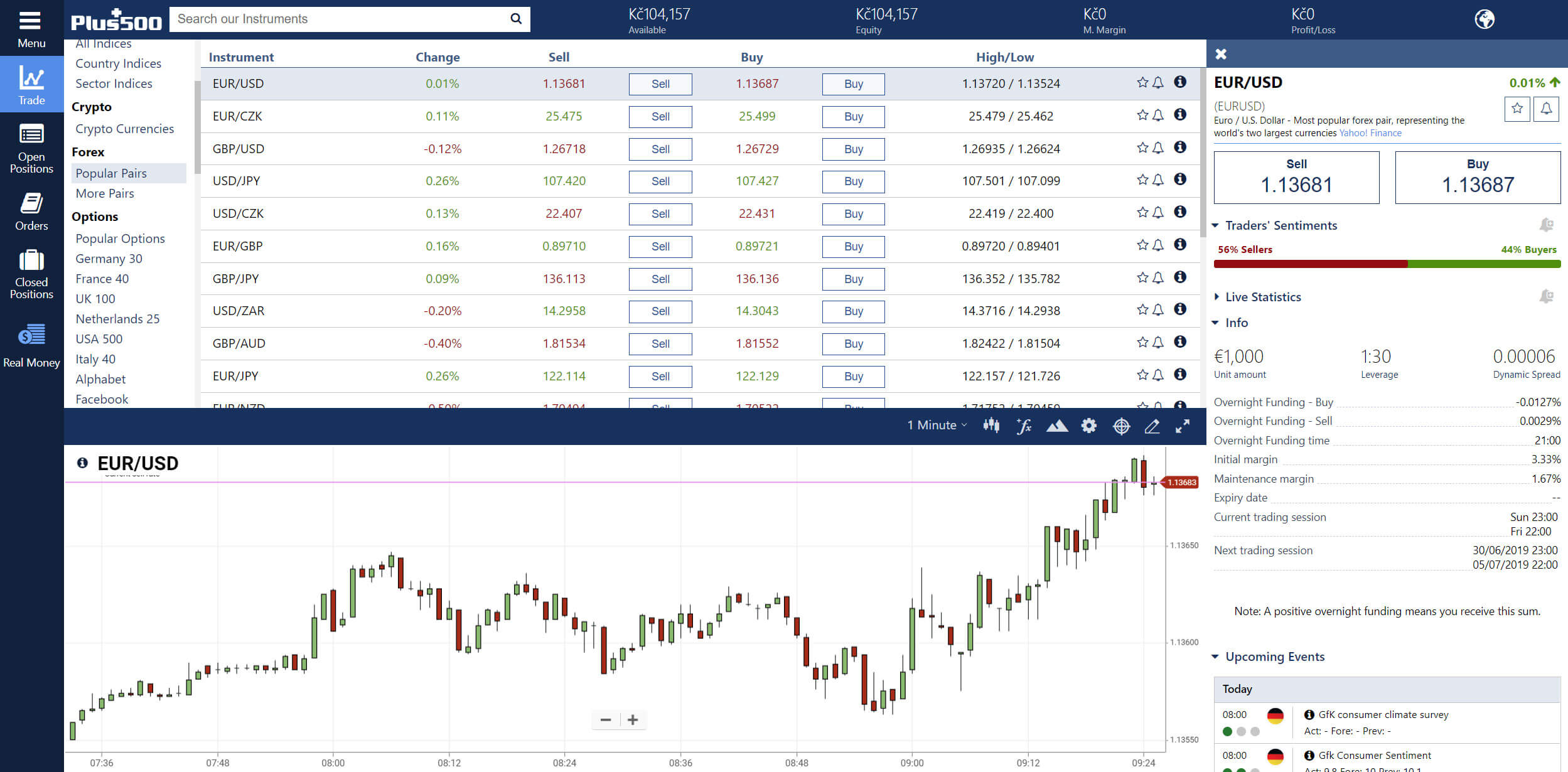The image size is (1568, 772).
Task: Click Sell button for USD/JPY row
Action: [x=660, y=181]
